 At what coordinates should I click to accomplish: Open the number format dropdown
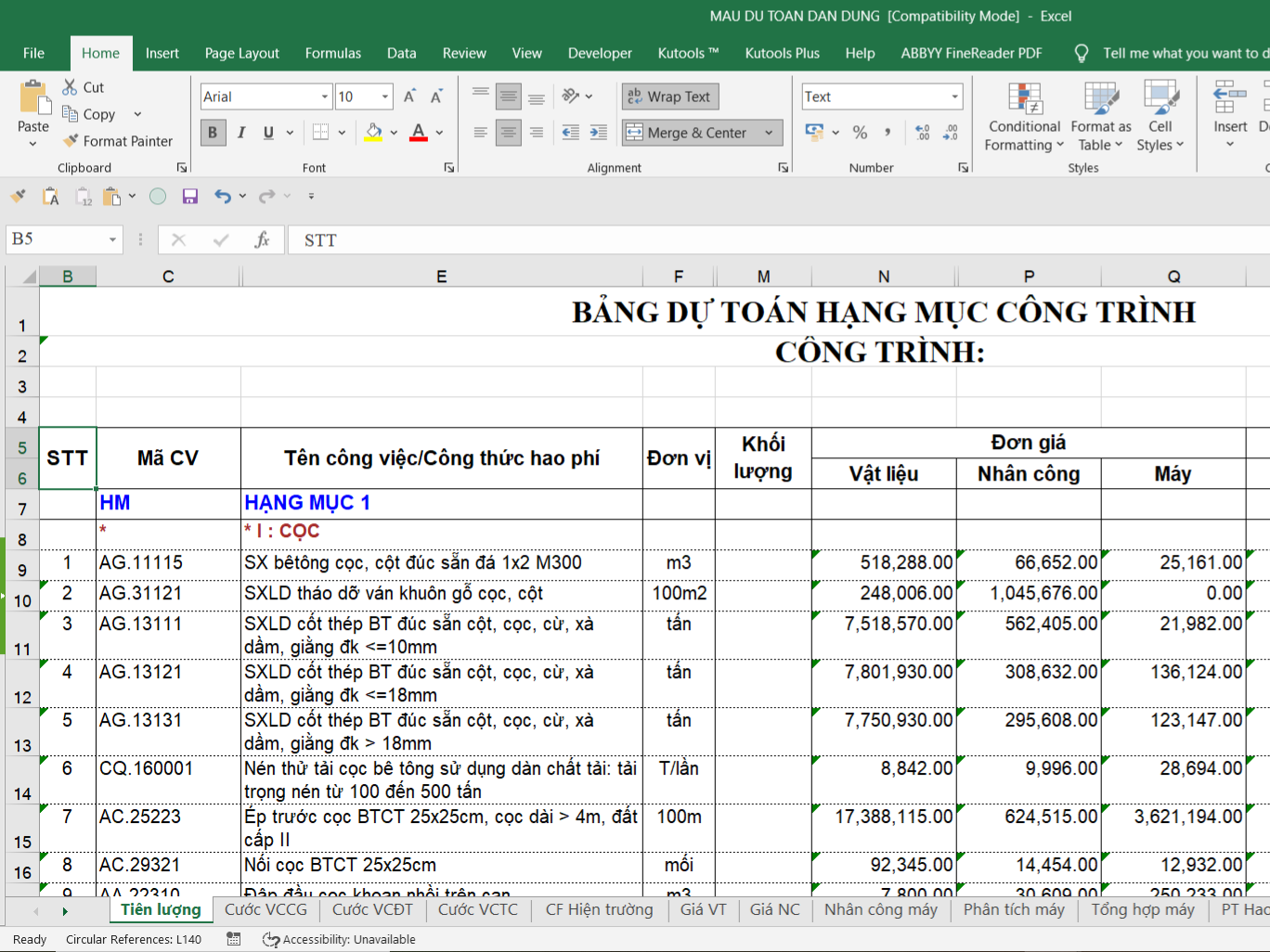point(954,96)
